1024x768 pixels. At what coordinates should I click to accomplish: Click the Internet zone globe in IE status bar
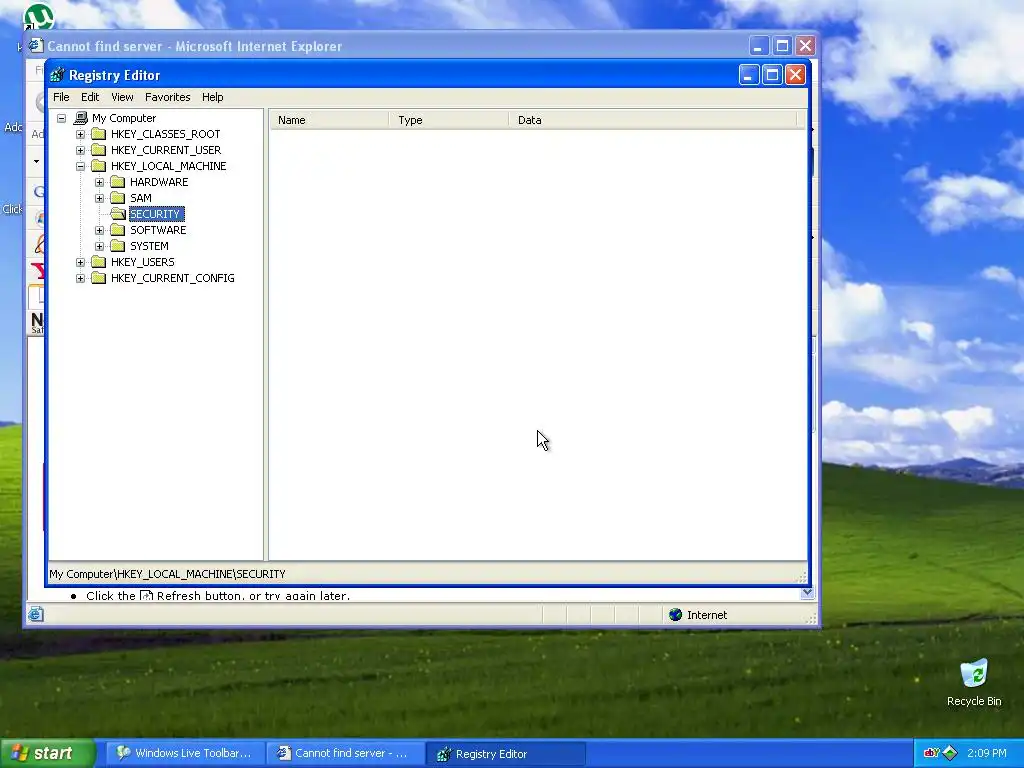(676, 615)
